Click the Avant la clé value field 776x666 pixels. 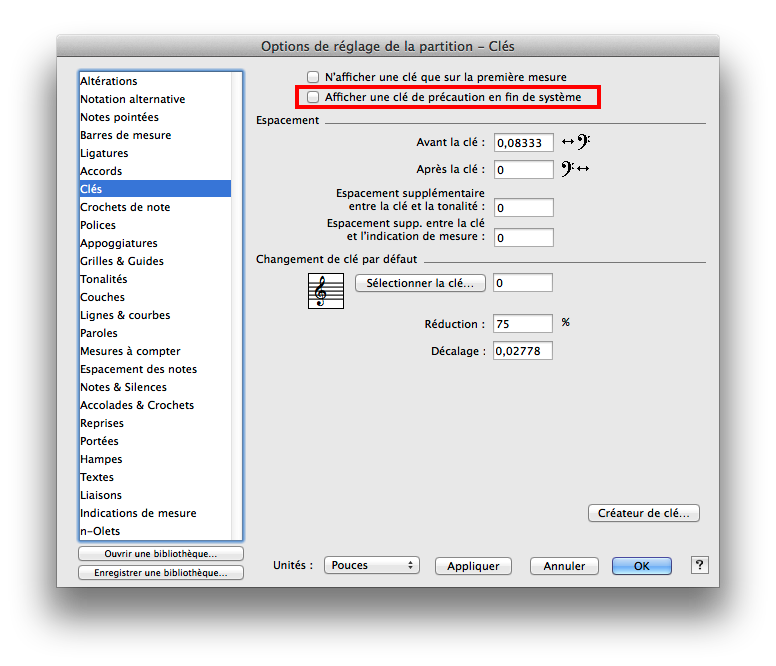(523, 143)
